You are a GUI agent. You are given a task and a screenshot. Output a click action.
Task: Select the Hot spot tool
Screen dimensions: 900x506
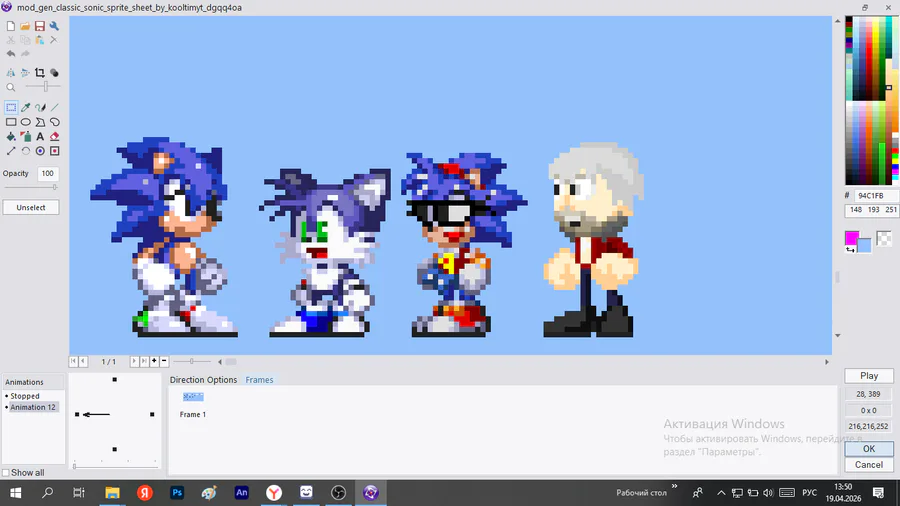tap(40, 151)
